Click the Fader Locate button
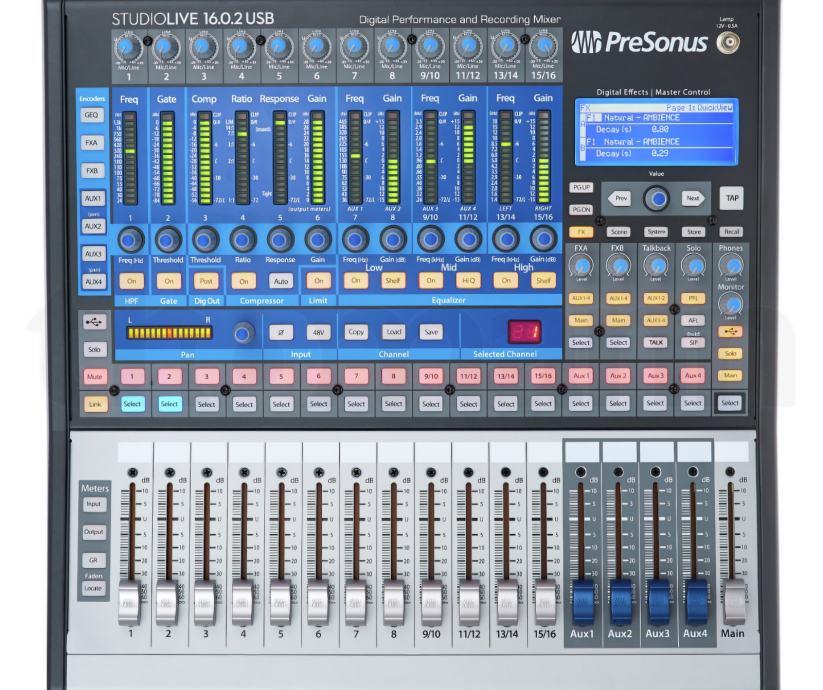This screenshot has width=823, height=690. [93, 588]
